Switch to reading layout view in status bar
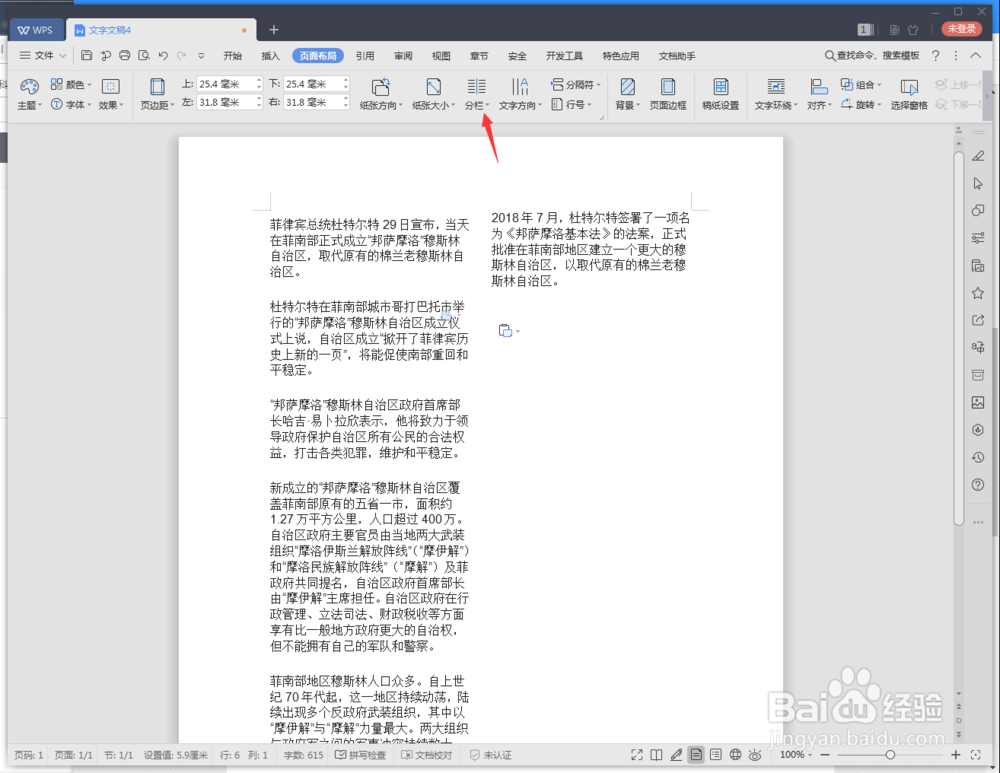The width and height of the screenshot is (1000, 773). (x=656, y=755)
